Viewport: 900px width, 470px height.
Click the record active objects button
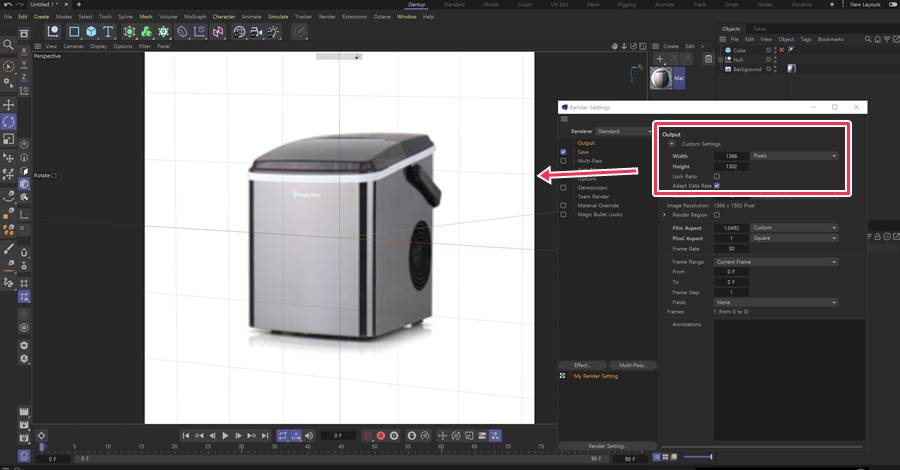(367, 436)
